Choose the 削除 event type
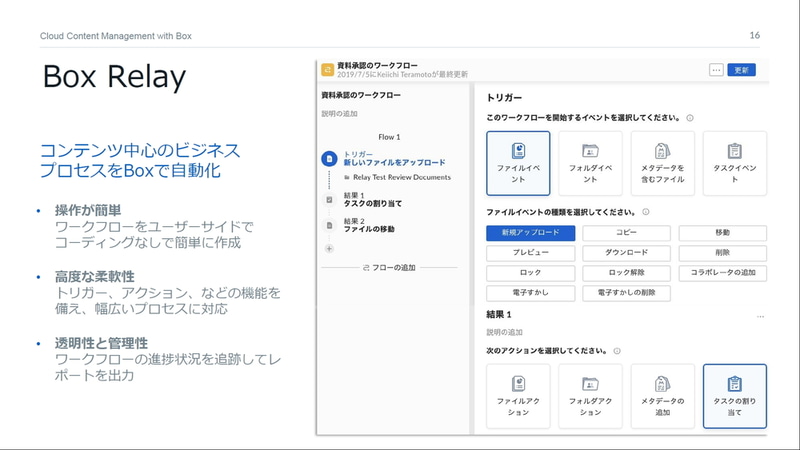800x450 pixels. [x=722, y=253]
